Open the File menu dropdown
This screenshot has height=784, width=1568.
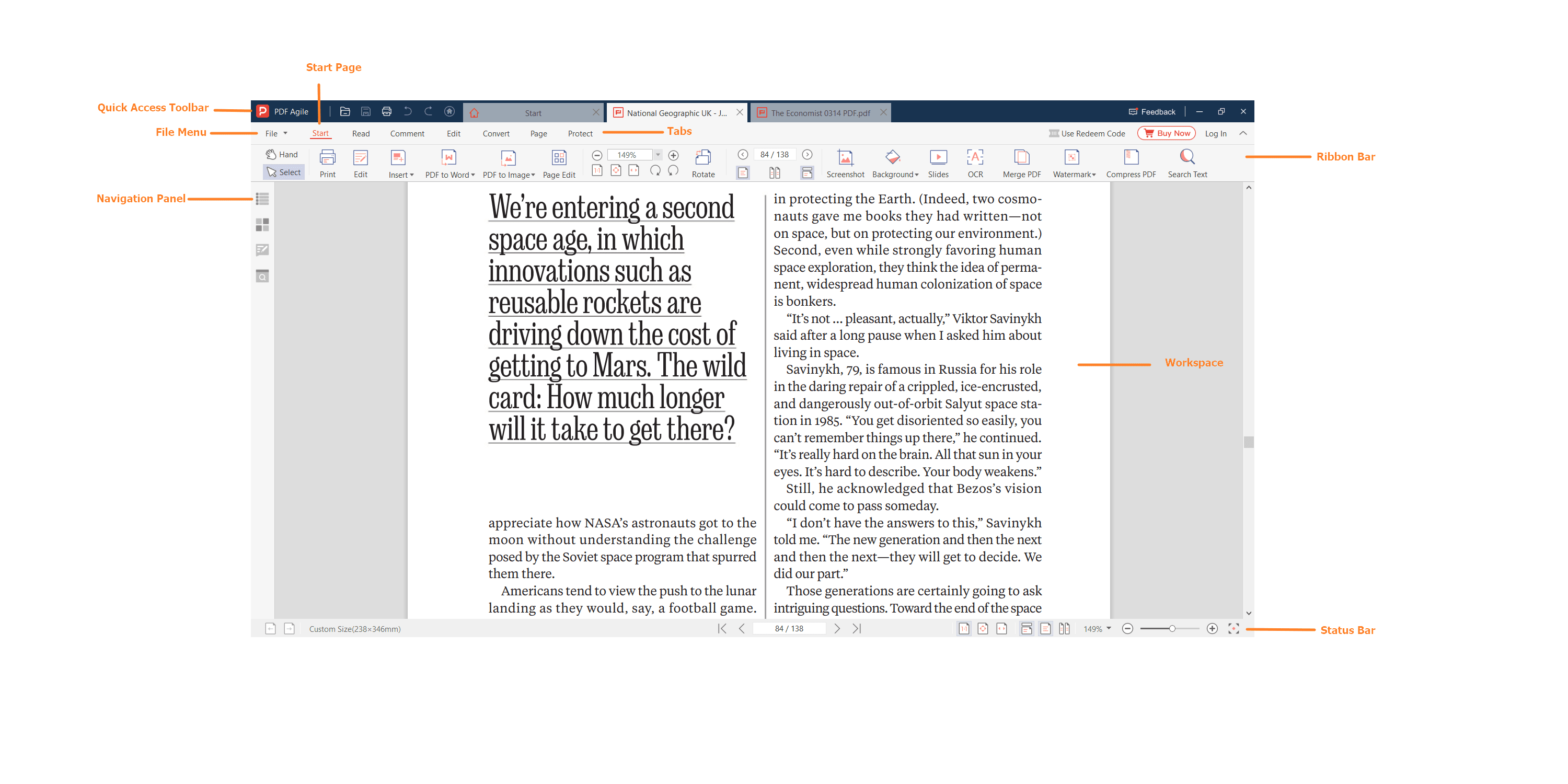(x=276, y=134)
